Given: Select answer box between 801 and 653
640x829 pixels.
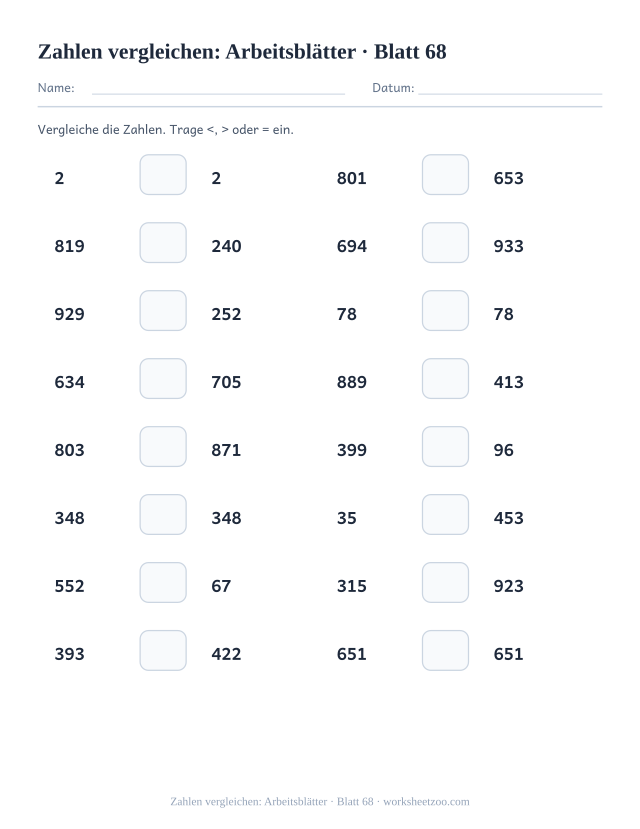Looking at the screenshot, I should click(x=445, y=174).
